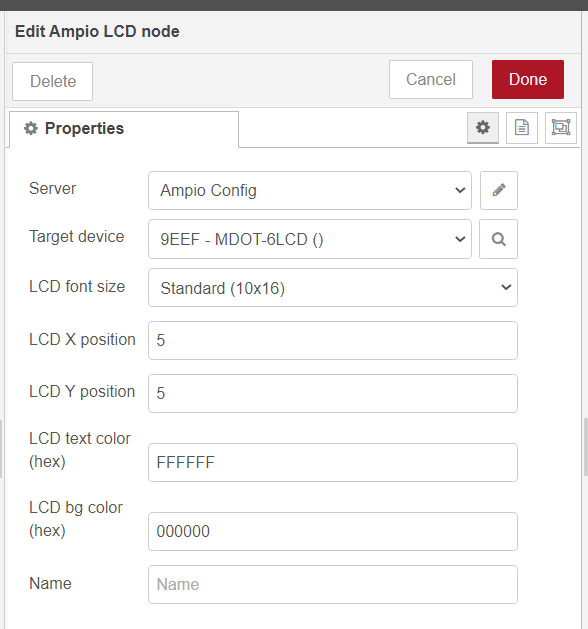Click the LCD text color hex field
The height and width of the screenshot is (629, 588).
coord(333,462)
